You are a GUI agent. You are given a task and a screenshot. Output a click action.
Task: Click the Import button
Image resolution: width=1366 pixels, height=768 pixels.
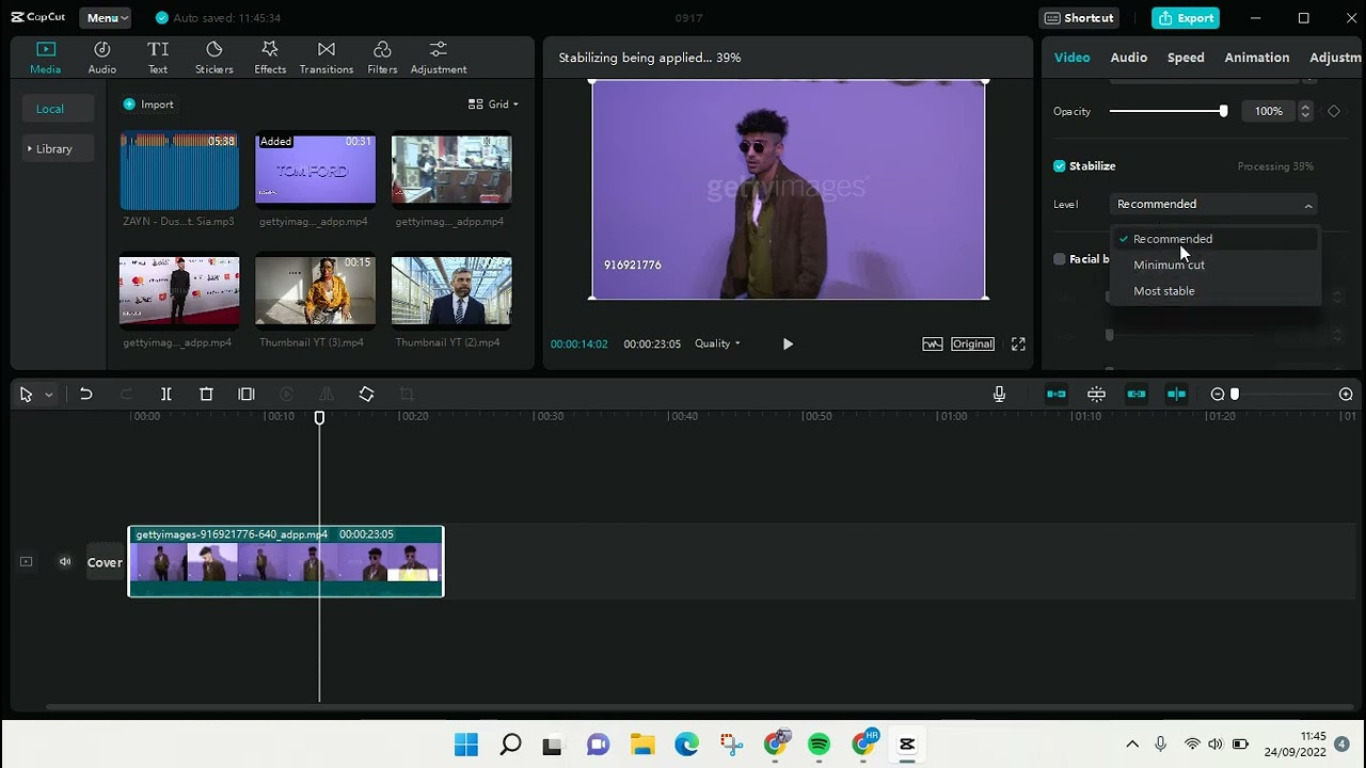tap(148, 104)
